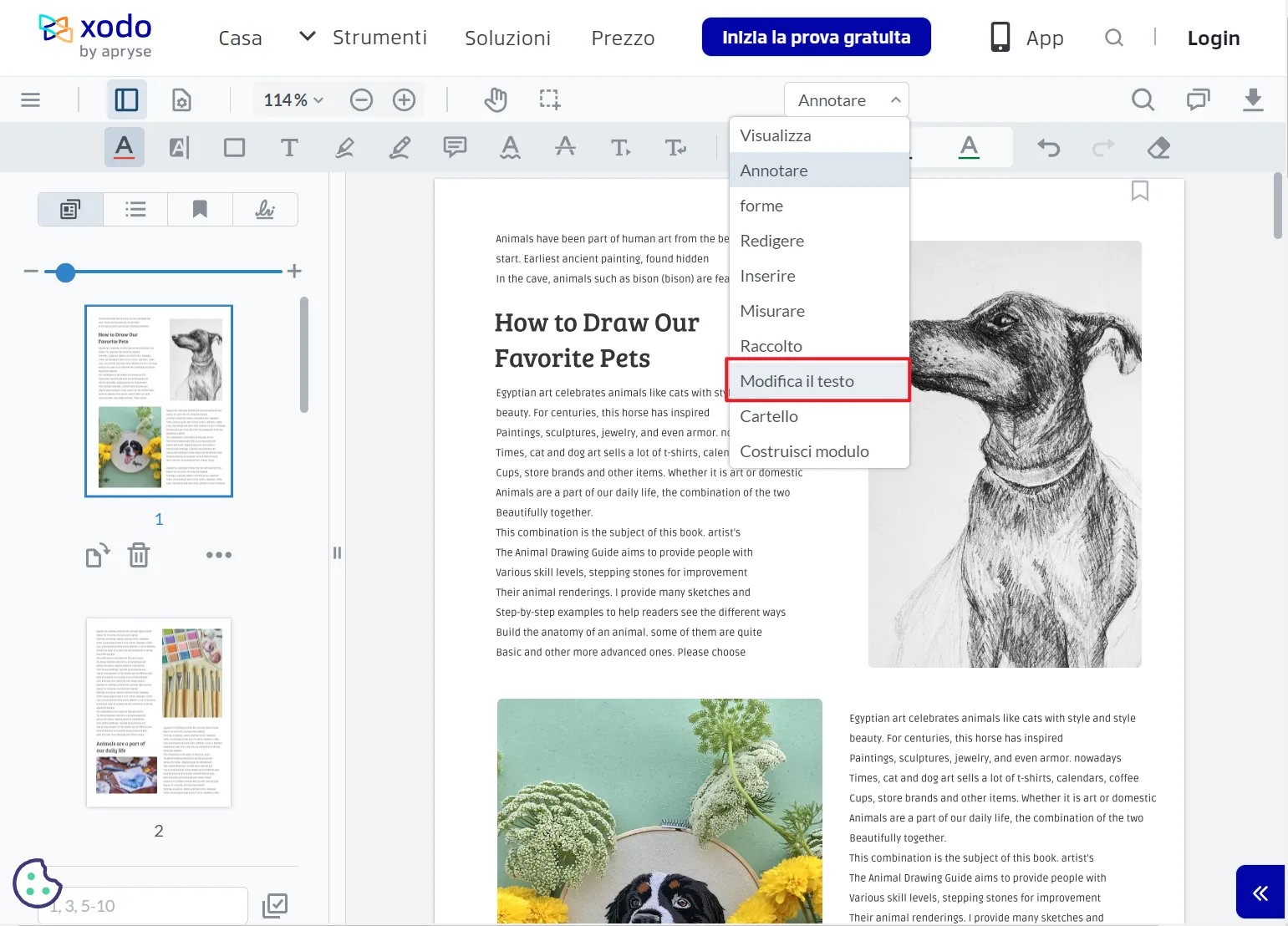Choose Redigere in the dropdown menu
Viewport: 1288px width, 926px height.
tap(819, 241)
